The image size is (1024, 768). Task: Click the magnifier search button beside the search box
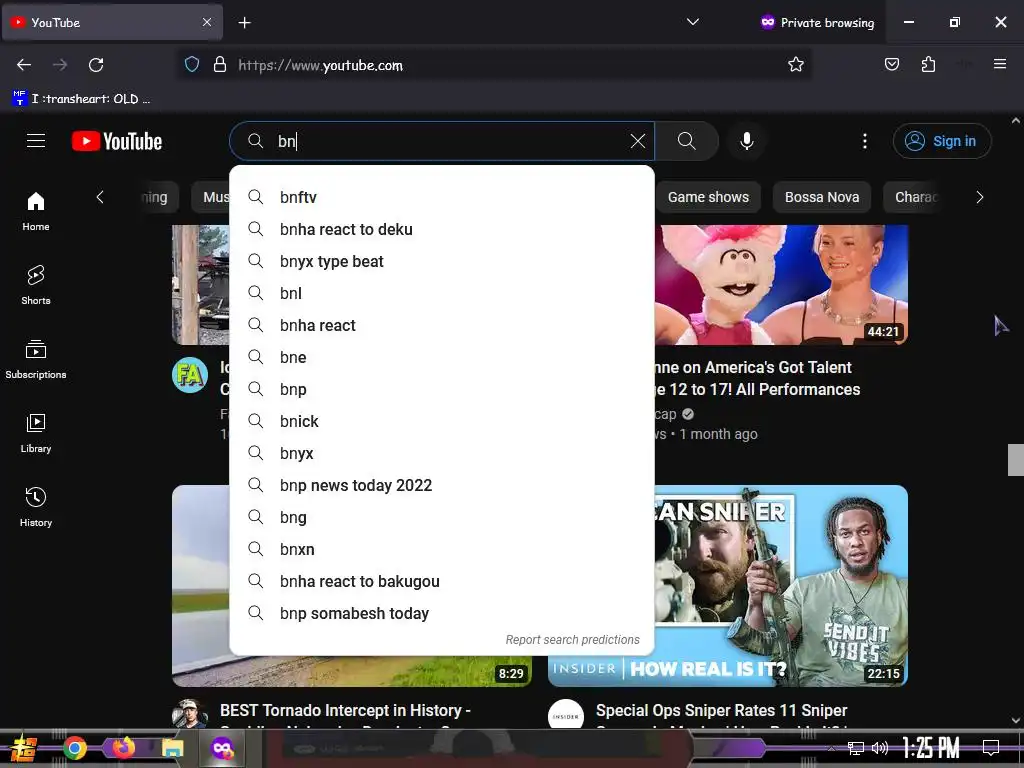686,141
